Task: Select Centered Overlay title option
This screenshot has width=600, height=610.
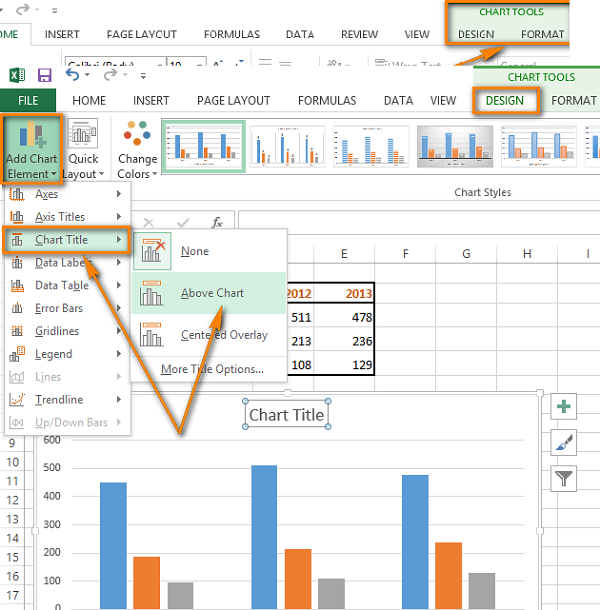Action: point(224,335)
